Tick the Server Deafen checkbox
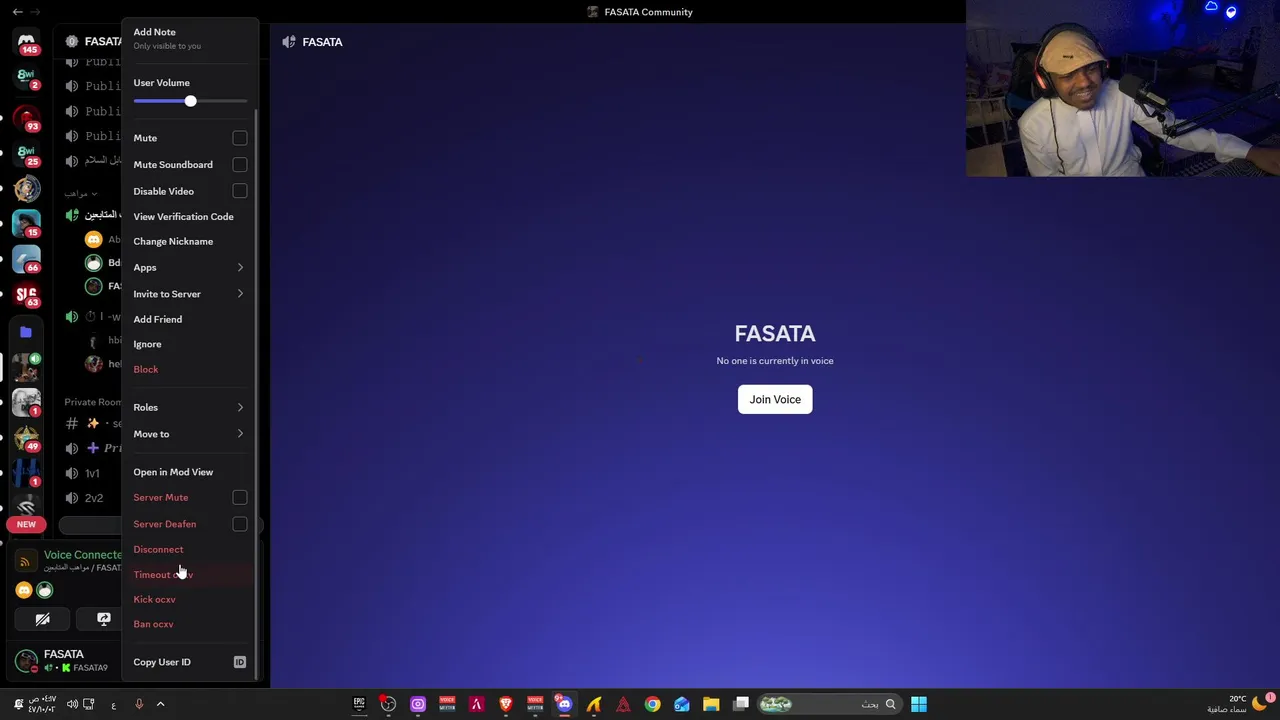Viewport: 1280px width, 720px height. click(240, 523)
